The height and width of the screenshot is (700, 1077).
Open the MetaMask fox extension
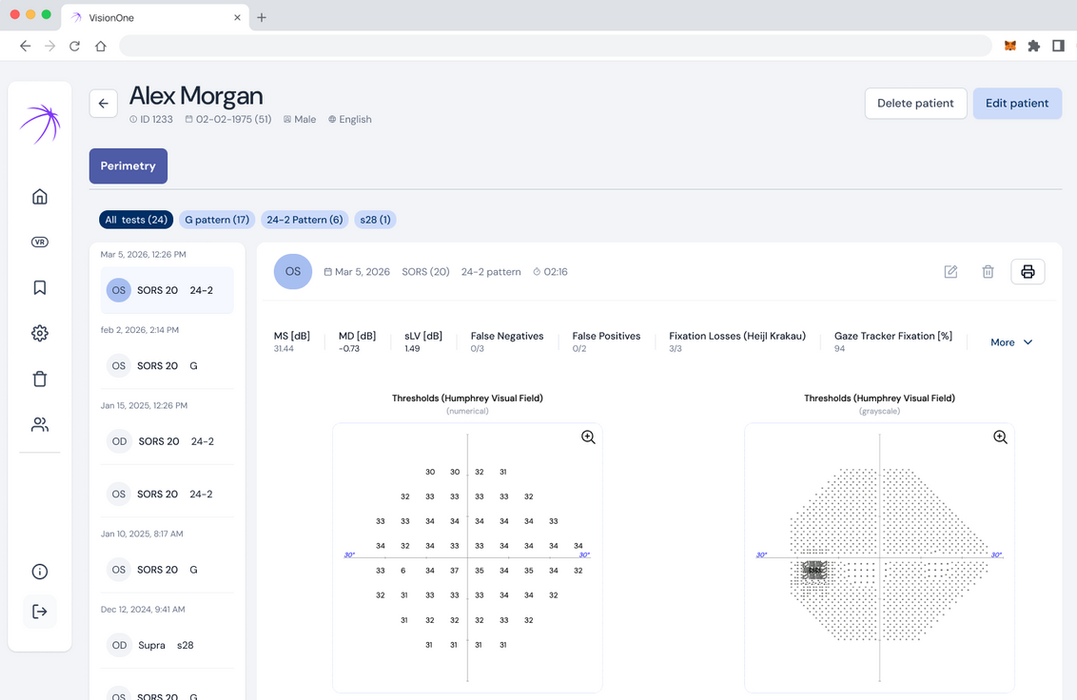(1010, 46)
